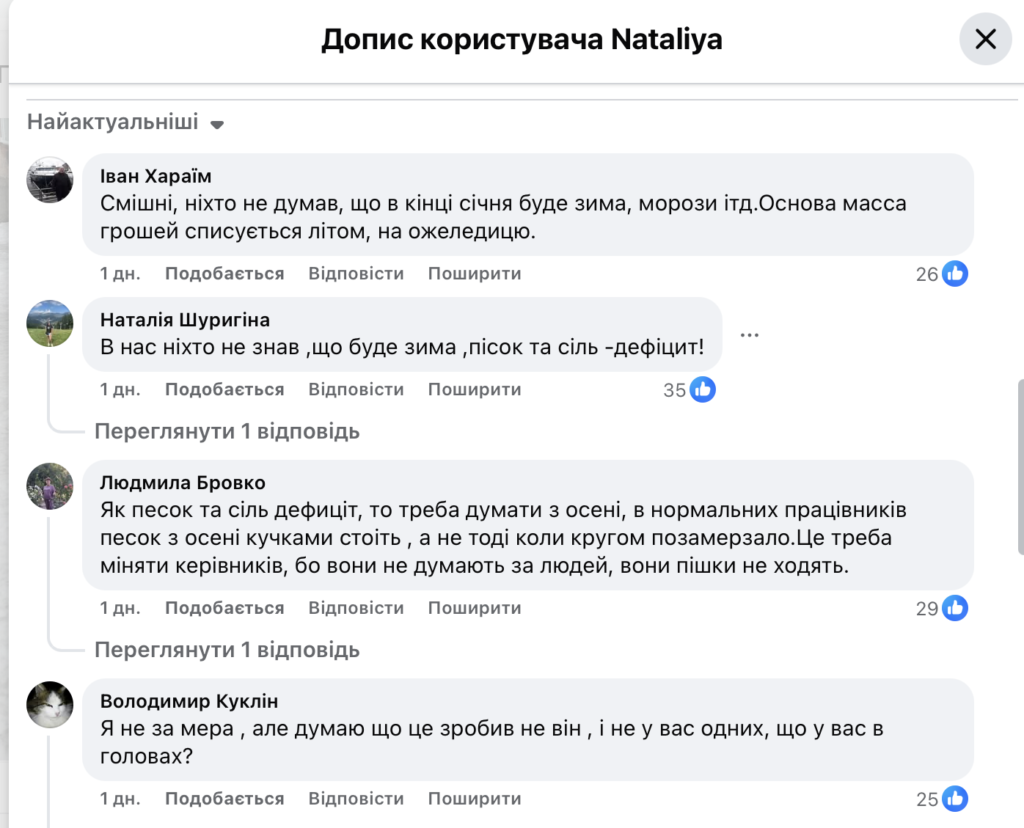Open Володимир Куклін's cat avatar

tap(50, 704)
